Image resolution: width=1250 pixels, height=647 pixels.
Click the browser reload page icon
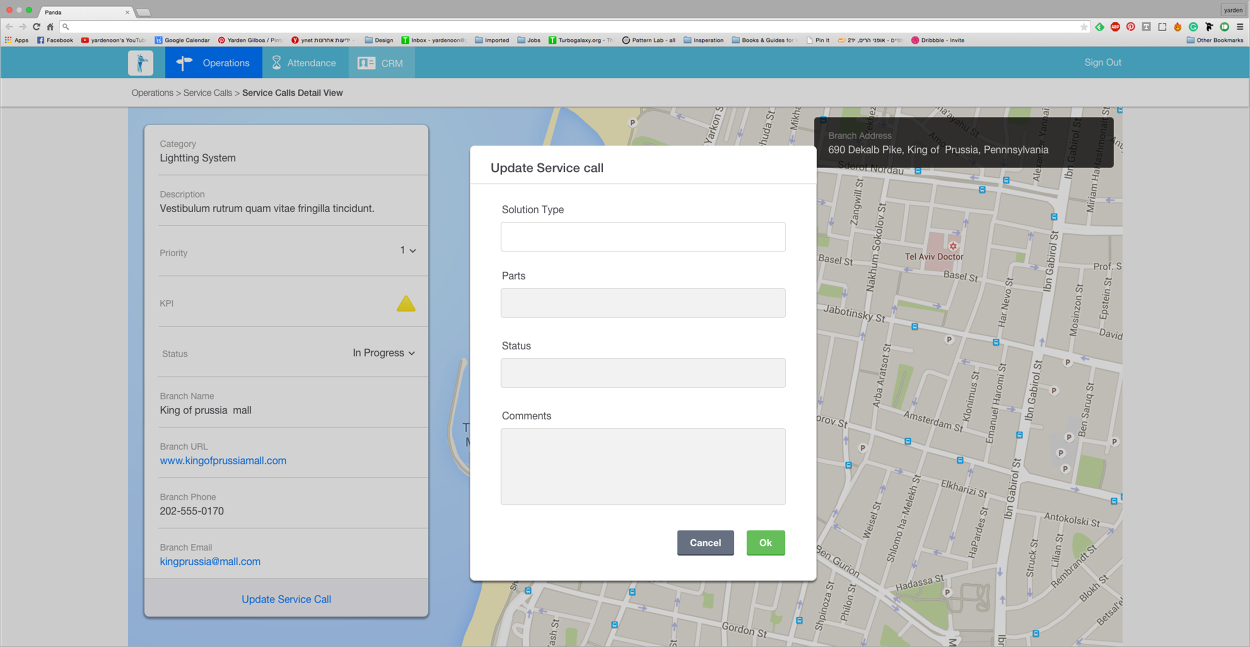(x=36, y=27)
